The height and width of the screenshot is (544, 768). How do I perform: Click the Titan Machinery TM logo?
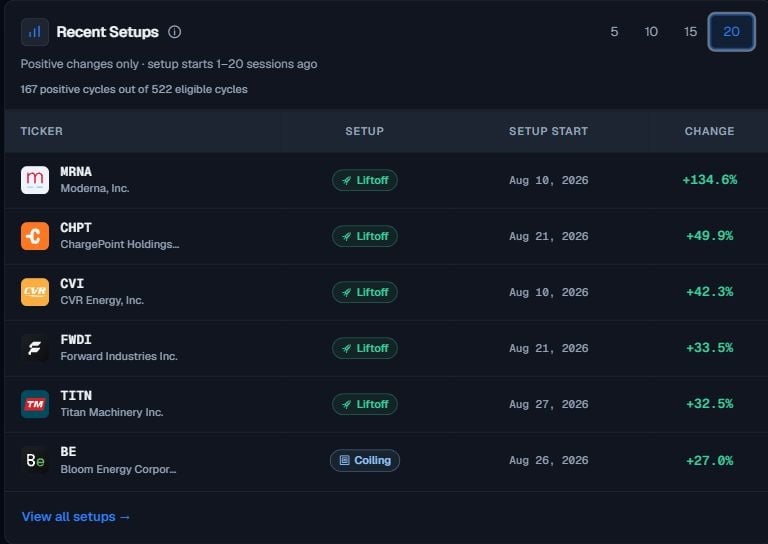coord(35,404)
